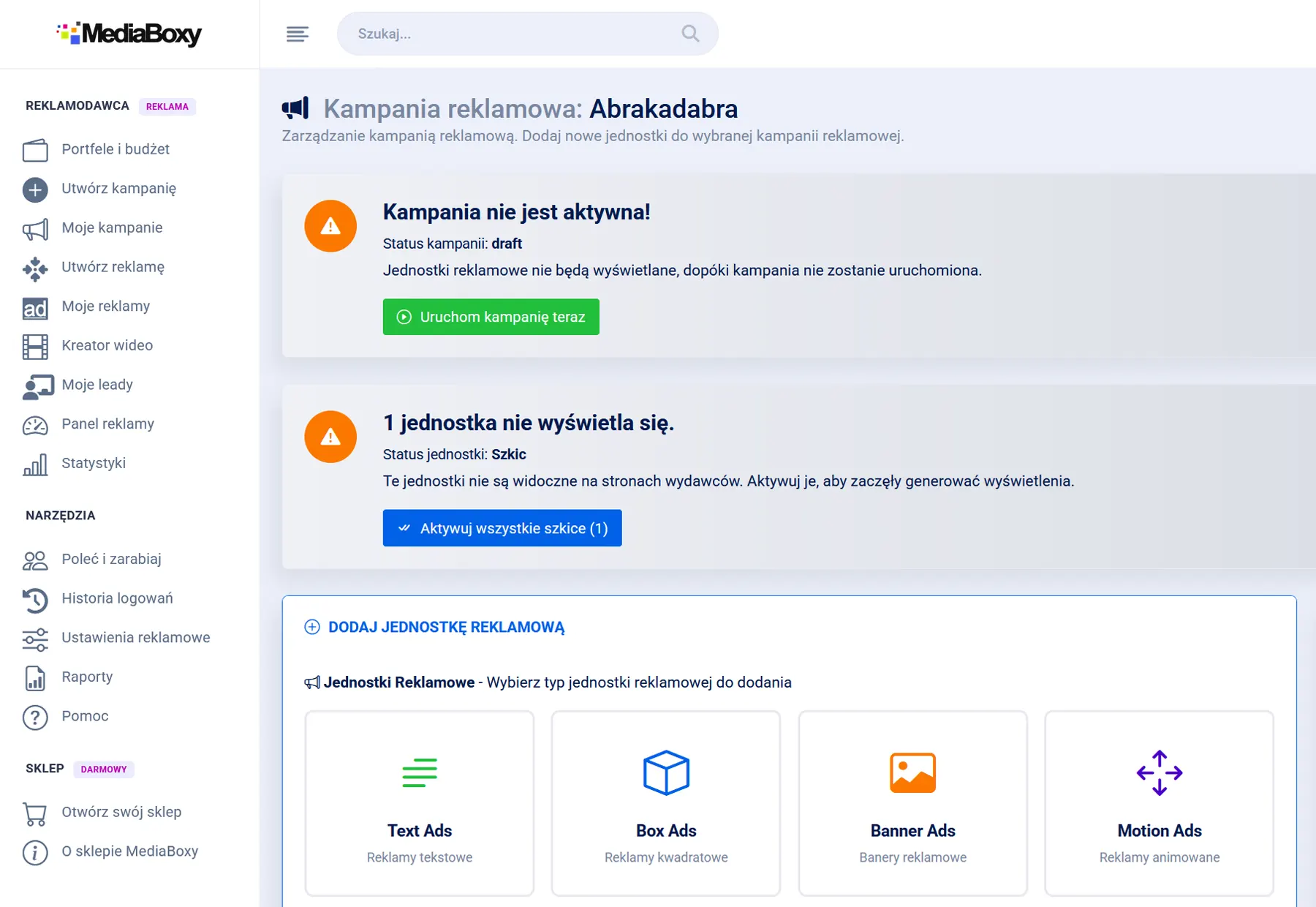Open Historia logowań clock icon
This screenshot has width=1316, height=907.
click(35, 600)
